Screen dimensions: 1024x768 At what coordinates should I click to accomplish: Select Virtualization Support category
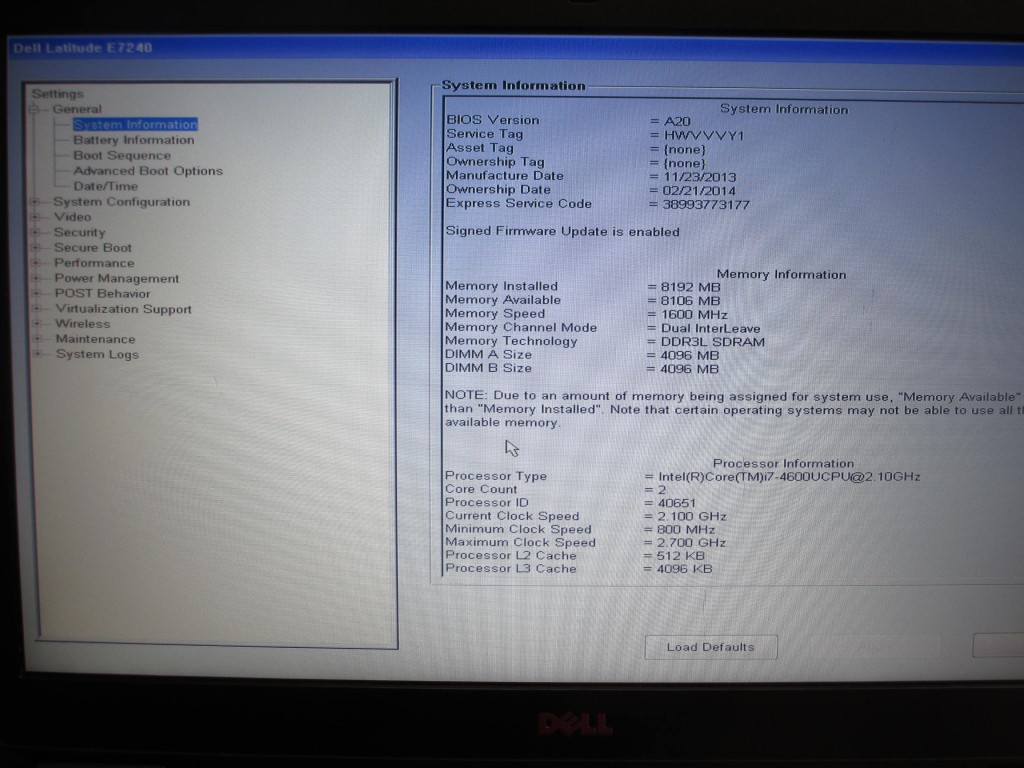point(123,309)
